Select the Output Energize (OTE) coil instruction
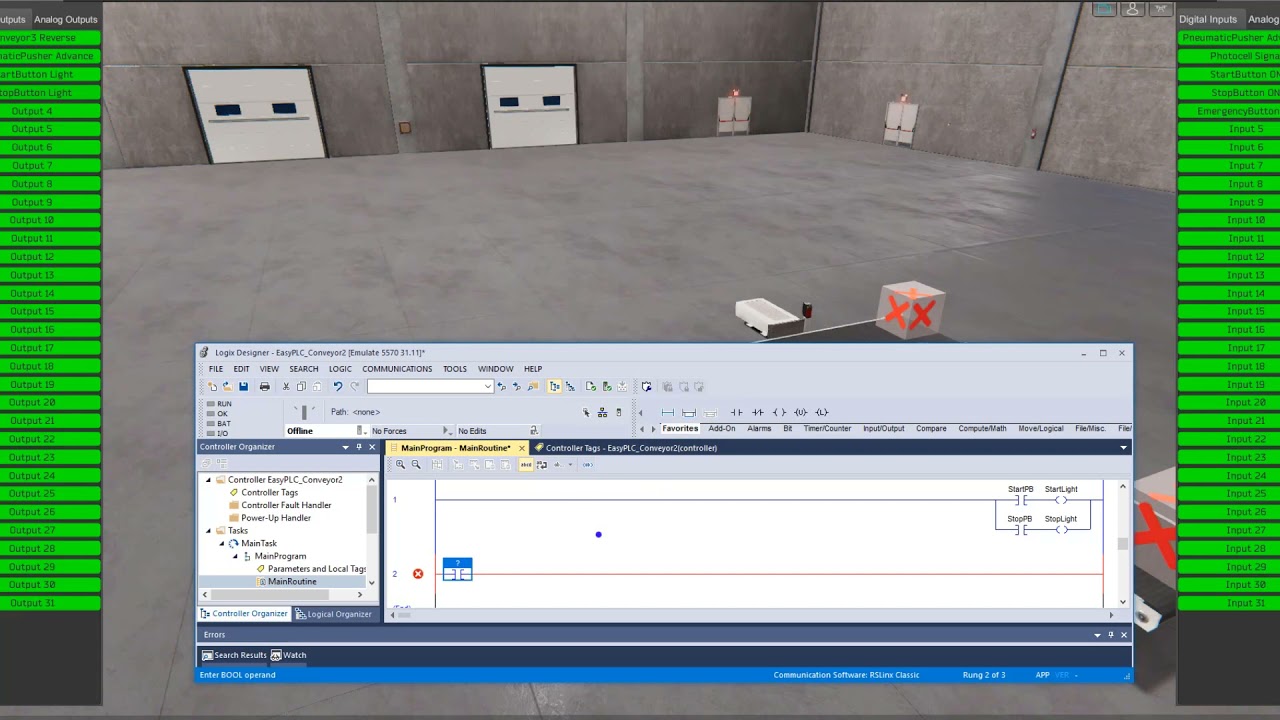 point(779,412)
